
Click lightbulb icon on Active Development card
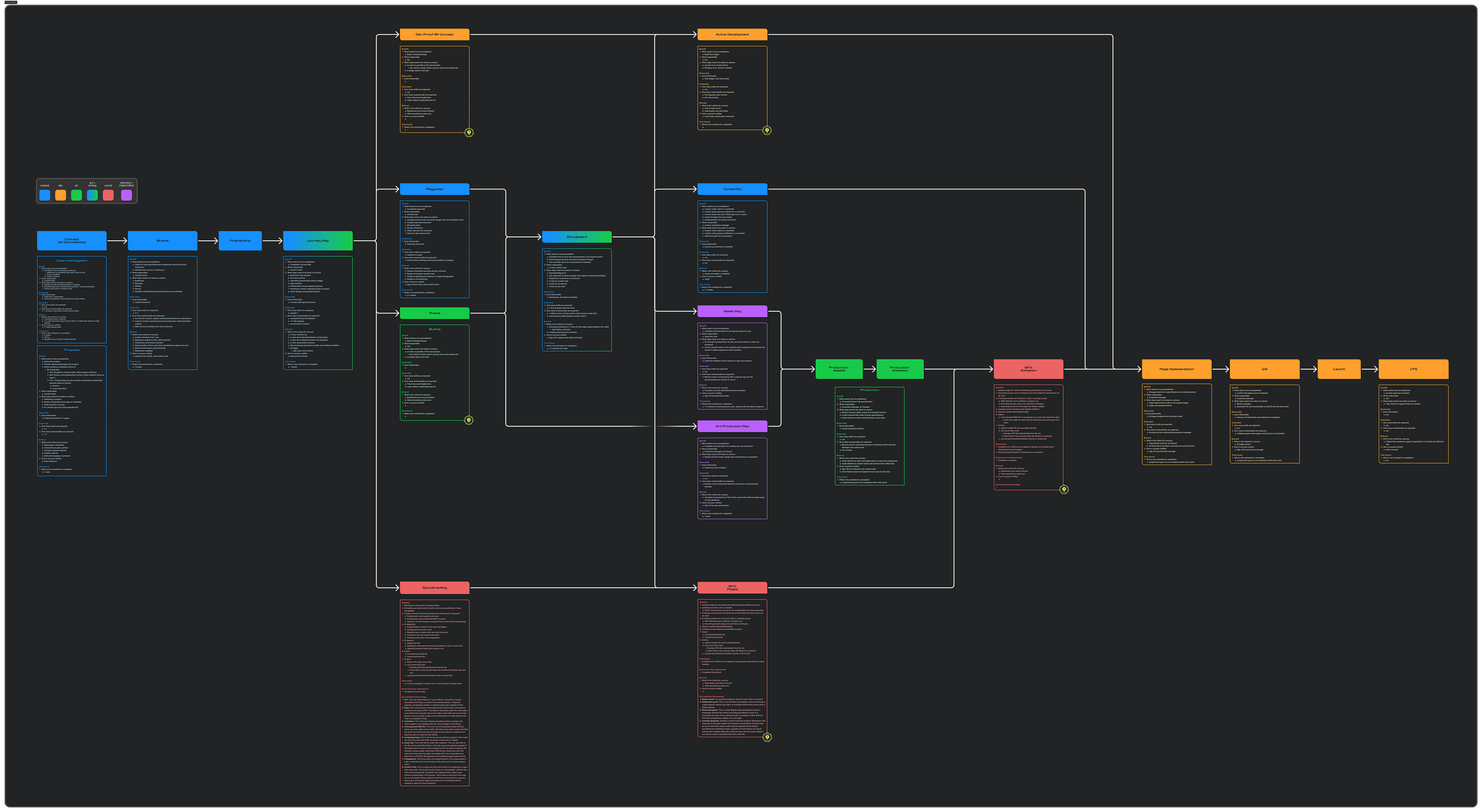point(766,130)
